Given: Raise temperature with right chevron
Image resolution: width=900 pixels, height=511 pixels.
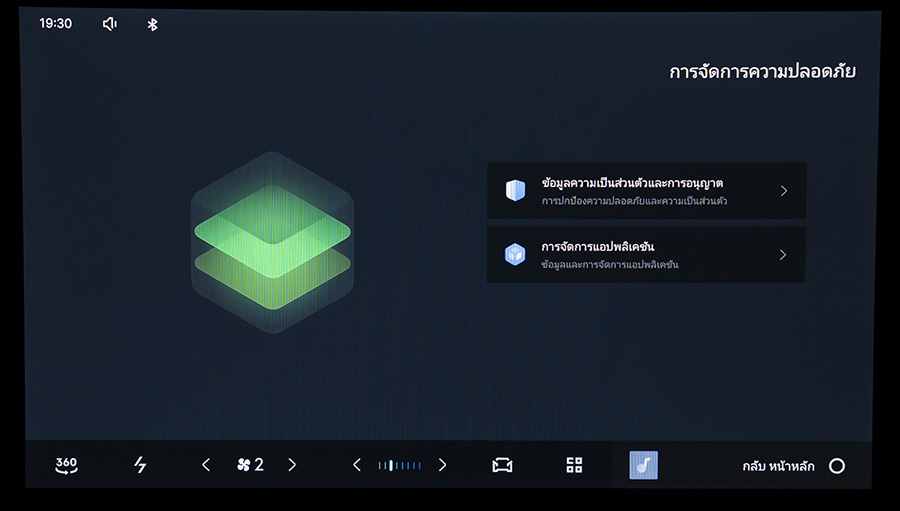Looking at the screenshot, I should coord(442,465).
